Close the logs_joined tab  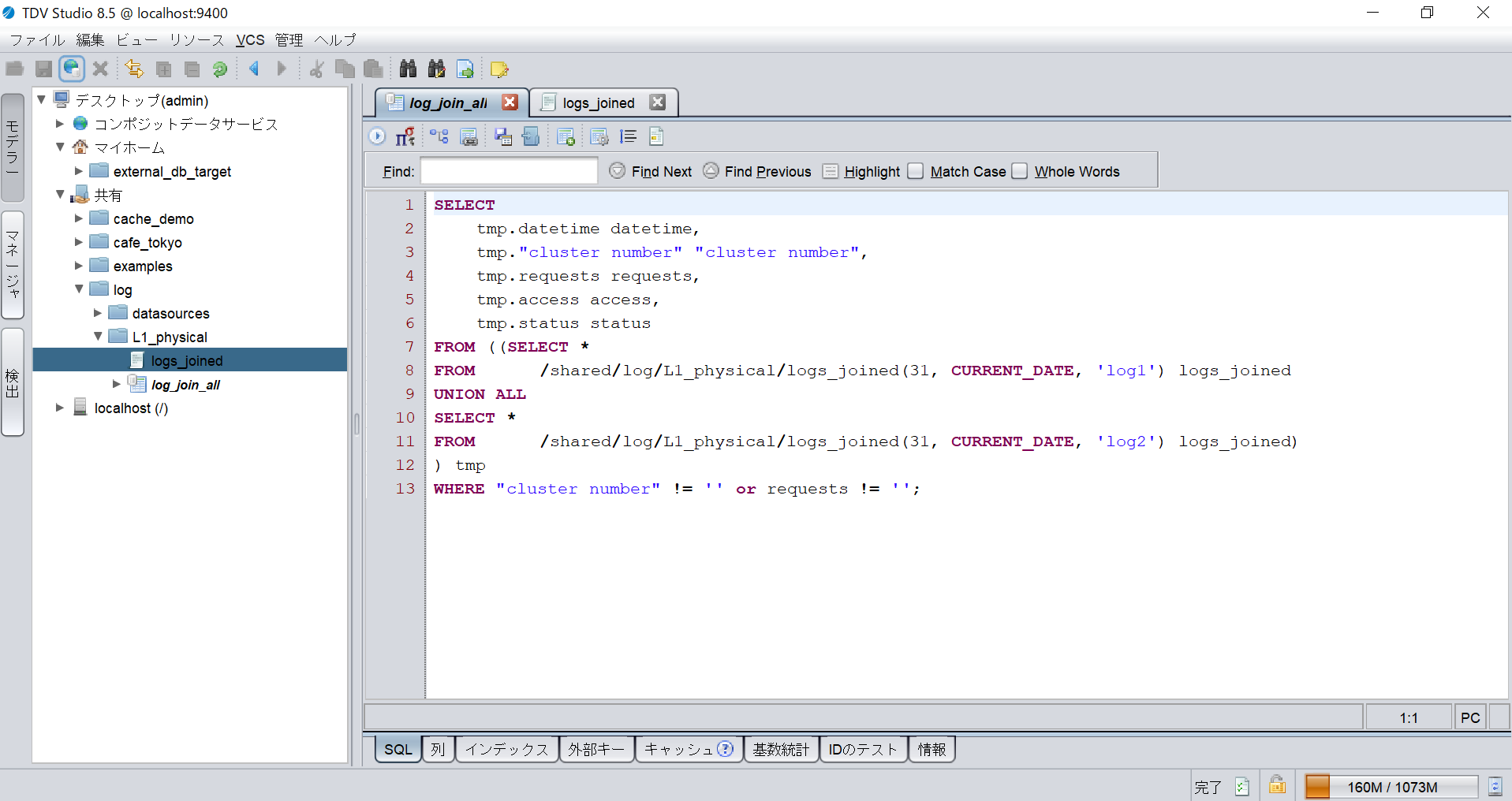coord(658,102)
